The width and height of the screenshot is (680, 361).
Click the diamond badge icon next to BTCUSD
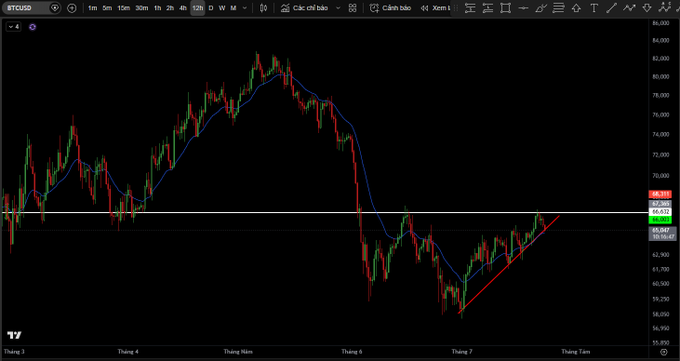[55, 8]
